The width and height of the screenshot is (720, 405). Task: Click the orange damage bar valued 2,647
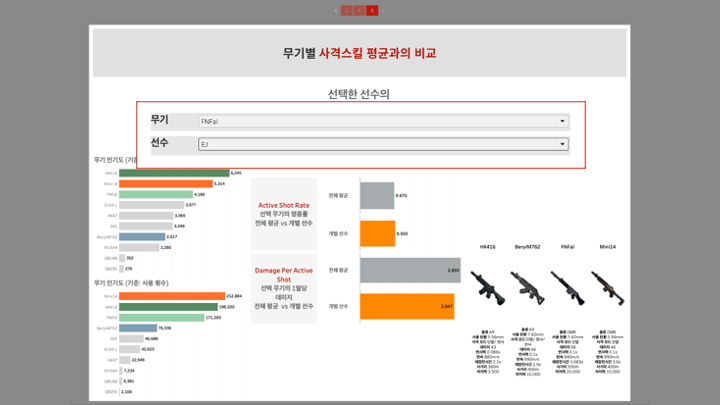tap(407, 306)
